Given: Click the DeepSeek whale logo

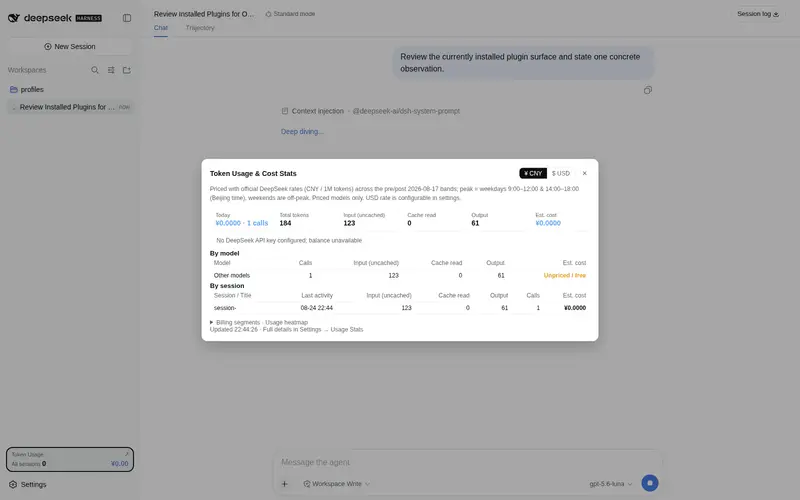Looking at the screenshot, I should click(x=14, y=18).
